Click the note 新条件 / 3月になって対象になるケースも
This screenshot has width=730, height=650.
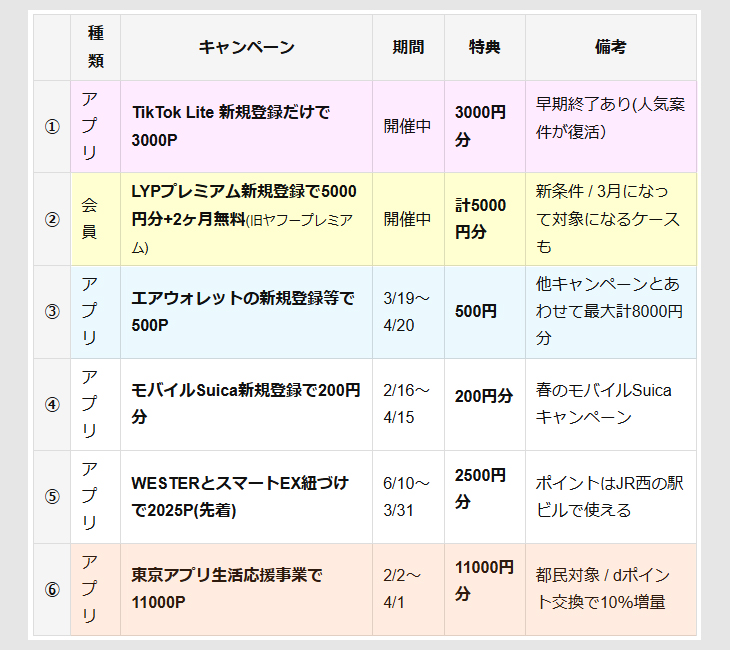(608, 219)
